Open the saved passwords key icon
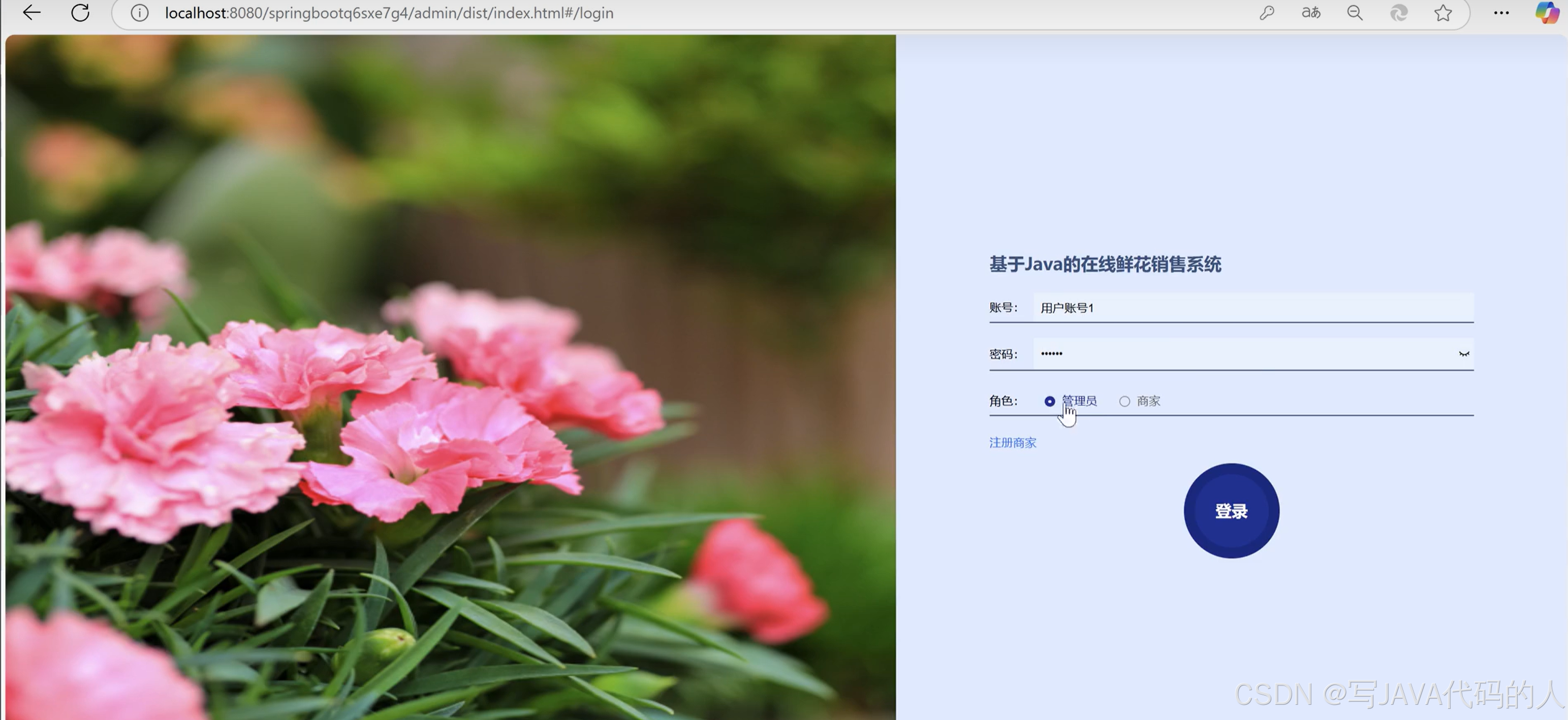 [1267, 13]
